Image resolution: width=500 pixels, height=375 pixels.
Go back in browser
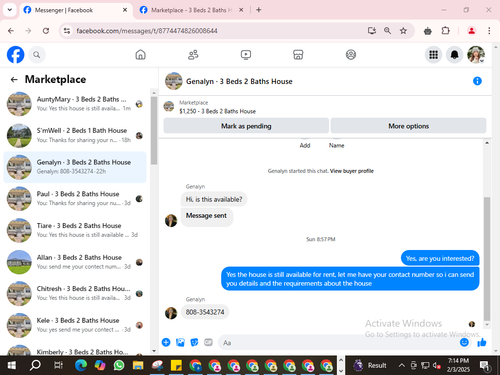pos(11,31)
